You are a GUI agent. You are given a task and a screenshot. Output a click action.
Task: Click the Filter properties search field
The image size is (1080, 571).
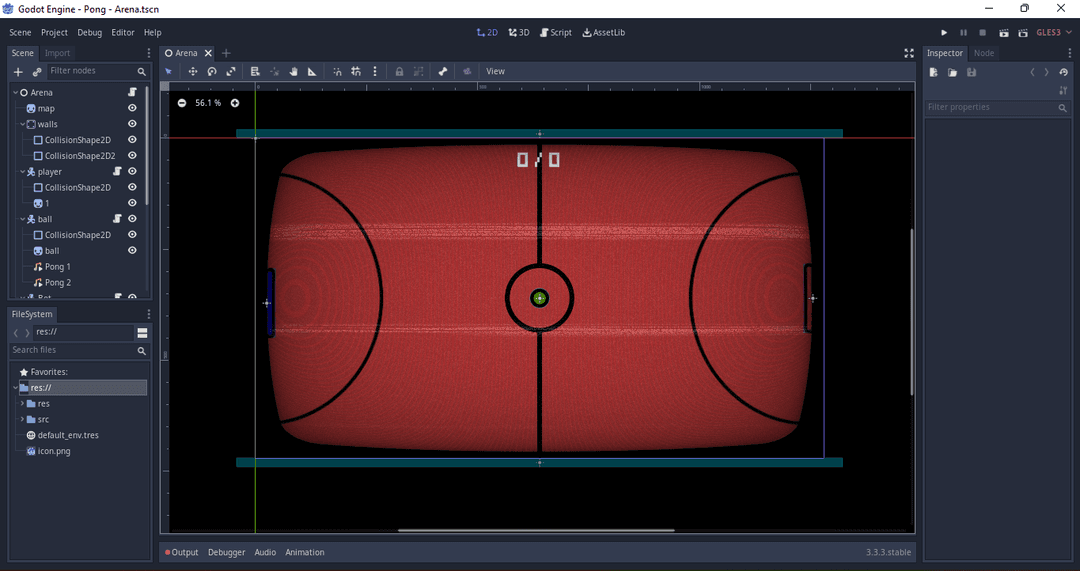[x=990, y=107]
